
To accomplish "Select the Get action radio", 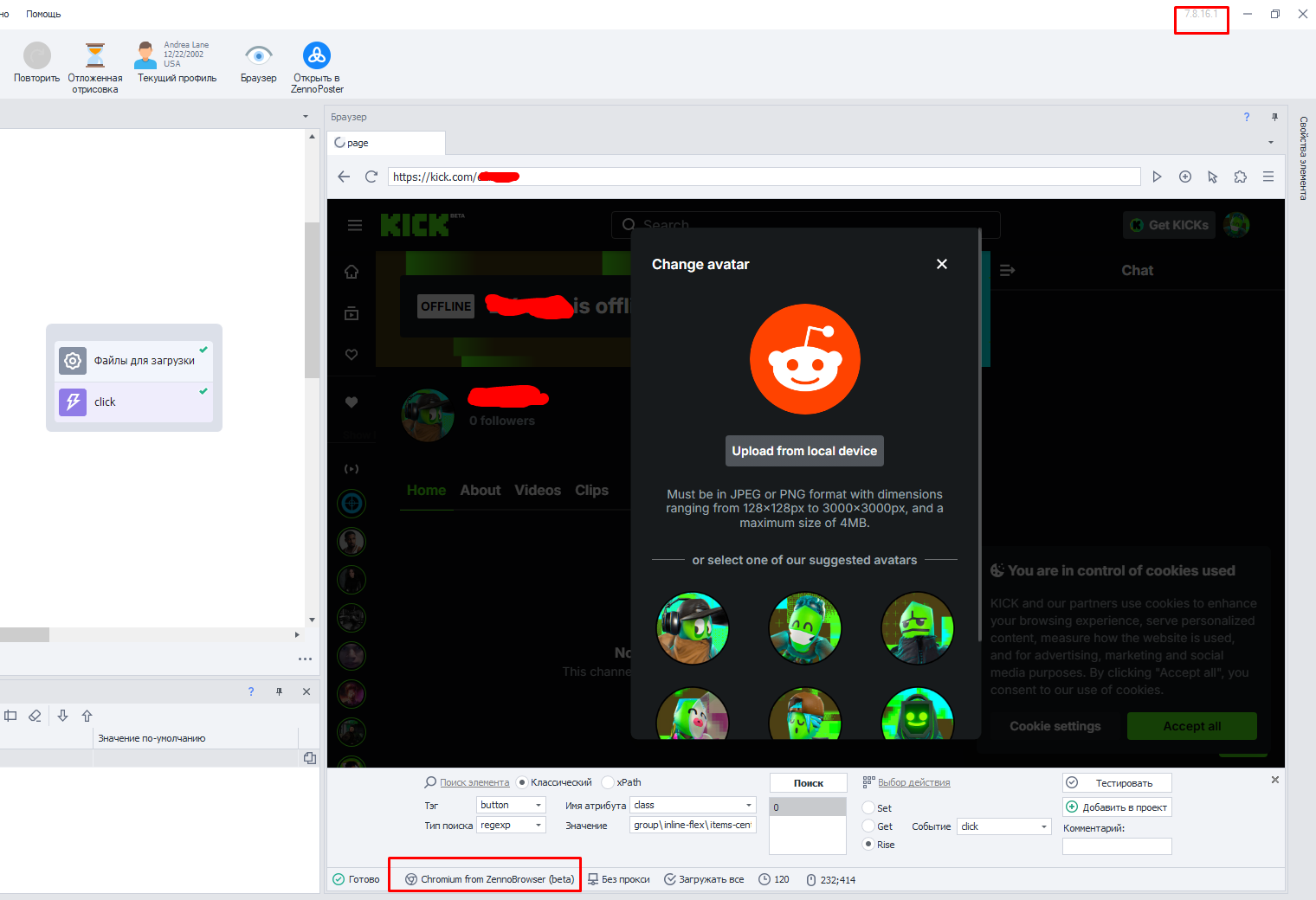I will pos(868,826).
